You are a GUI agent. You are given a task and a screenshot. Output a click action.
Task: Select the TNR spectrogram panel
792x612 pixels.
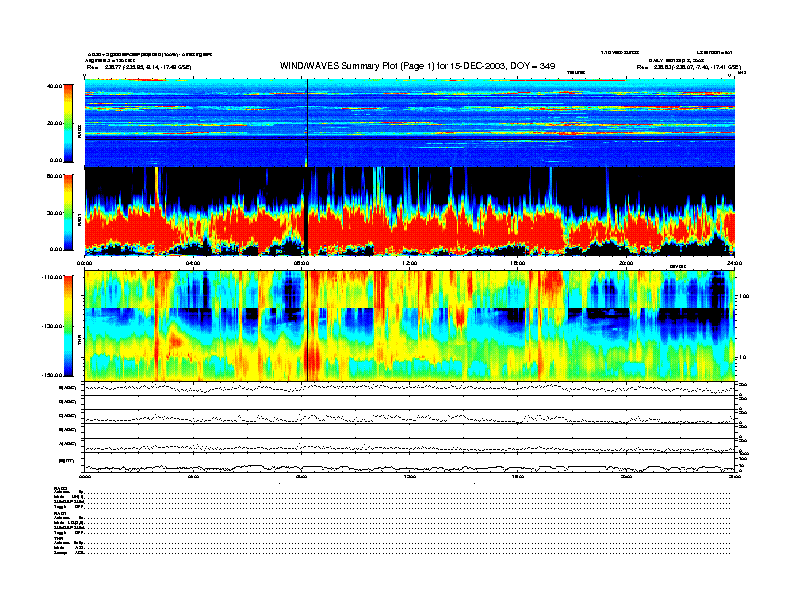click(x=410, y=326)
